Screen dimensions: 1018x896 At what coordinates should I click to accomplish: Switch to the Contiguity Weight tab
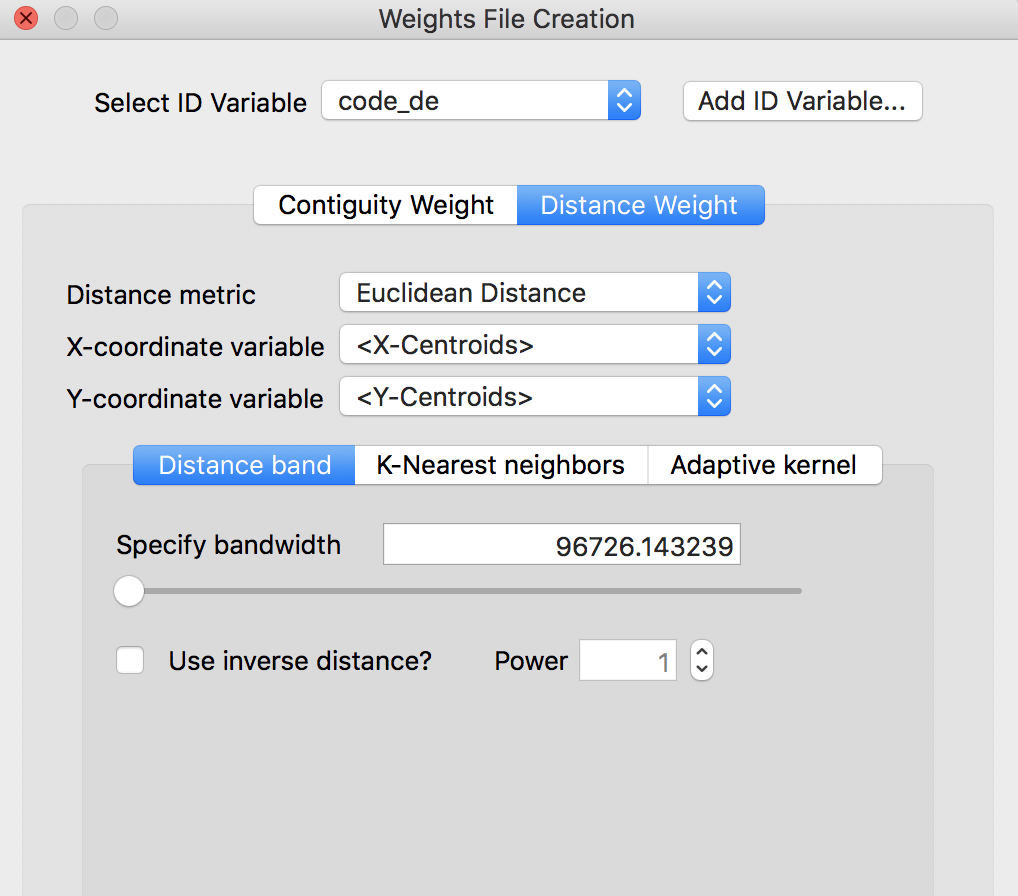(384, 205)
